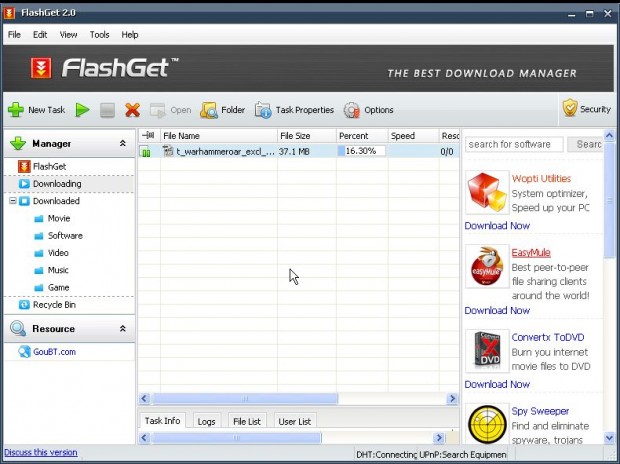Open the Recycle Bin item
This screenshot has width=620, height=464.
click(47, 305)
